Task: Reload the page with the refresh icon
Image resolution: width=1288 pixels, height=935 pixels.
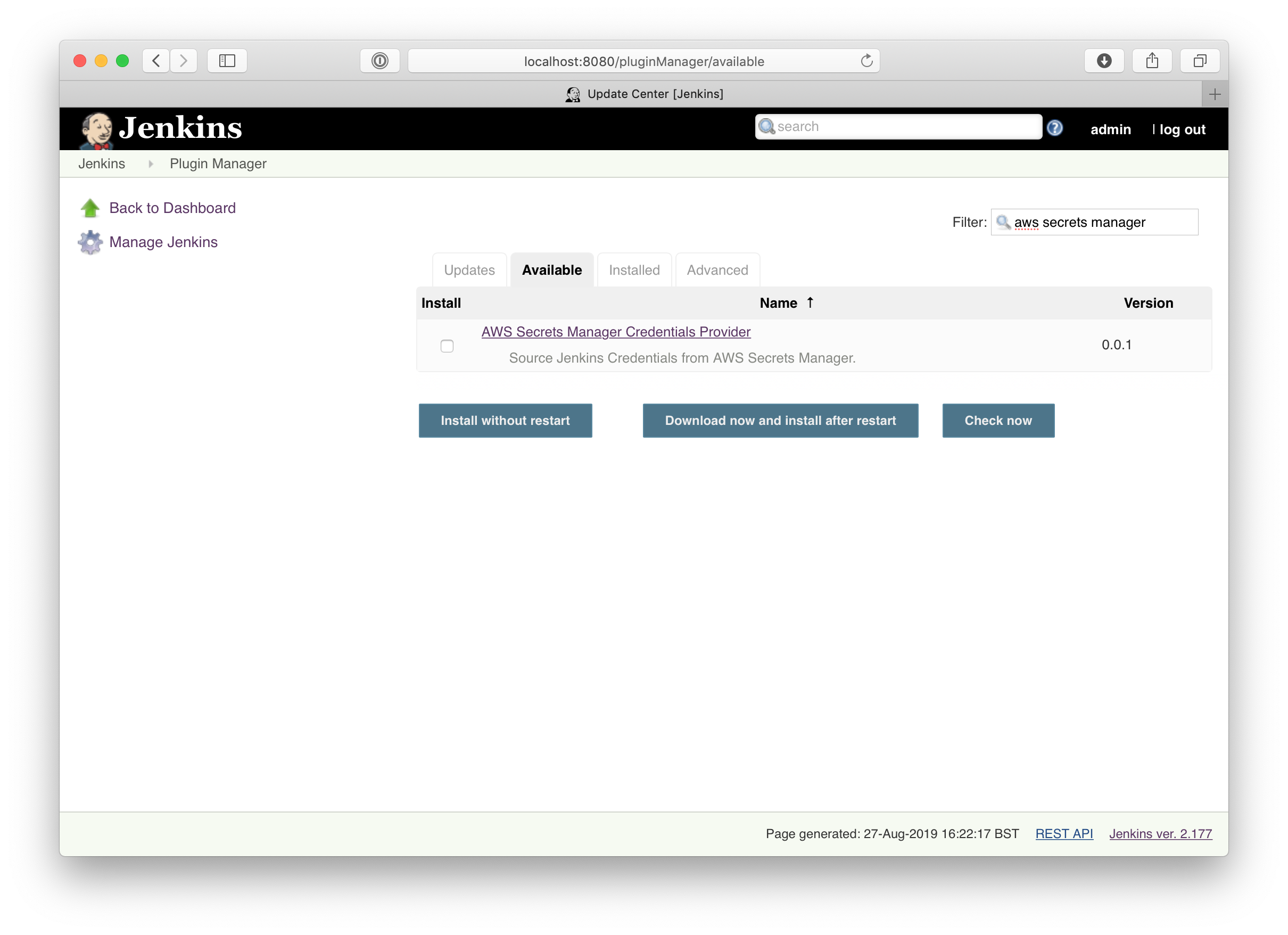Action: [x=866, y=61]
